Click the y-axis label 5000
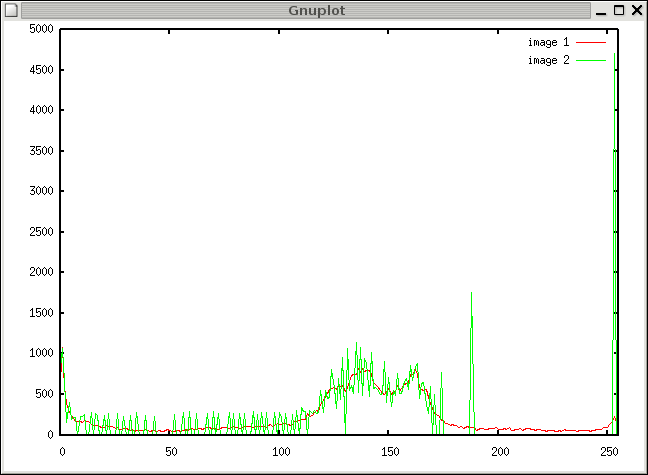Screen dimensions: 648x475 tap(41, 29)
